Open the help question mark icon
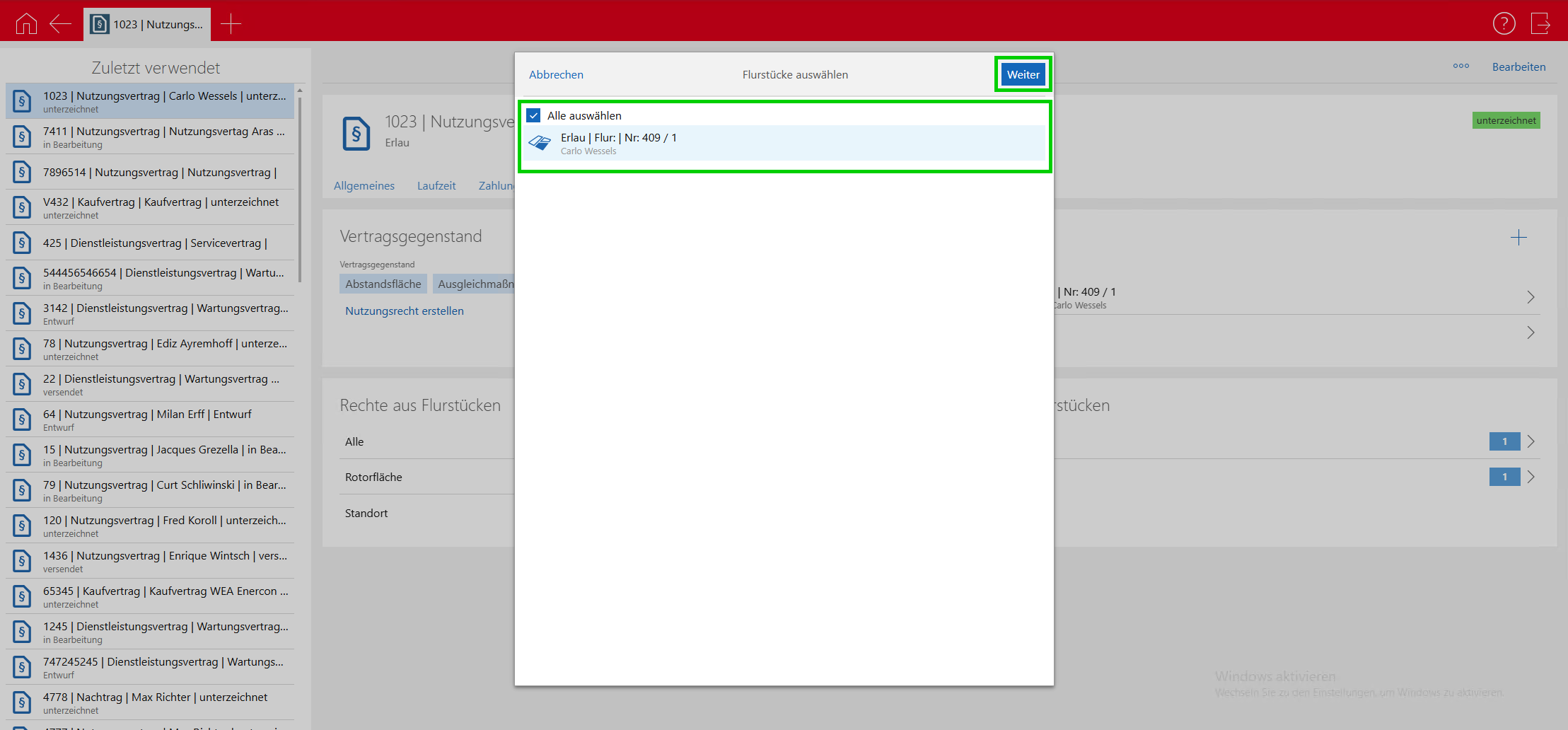 [x=1504, y=23]
